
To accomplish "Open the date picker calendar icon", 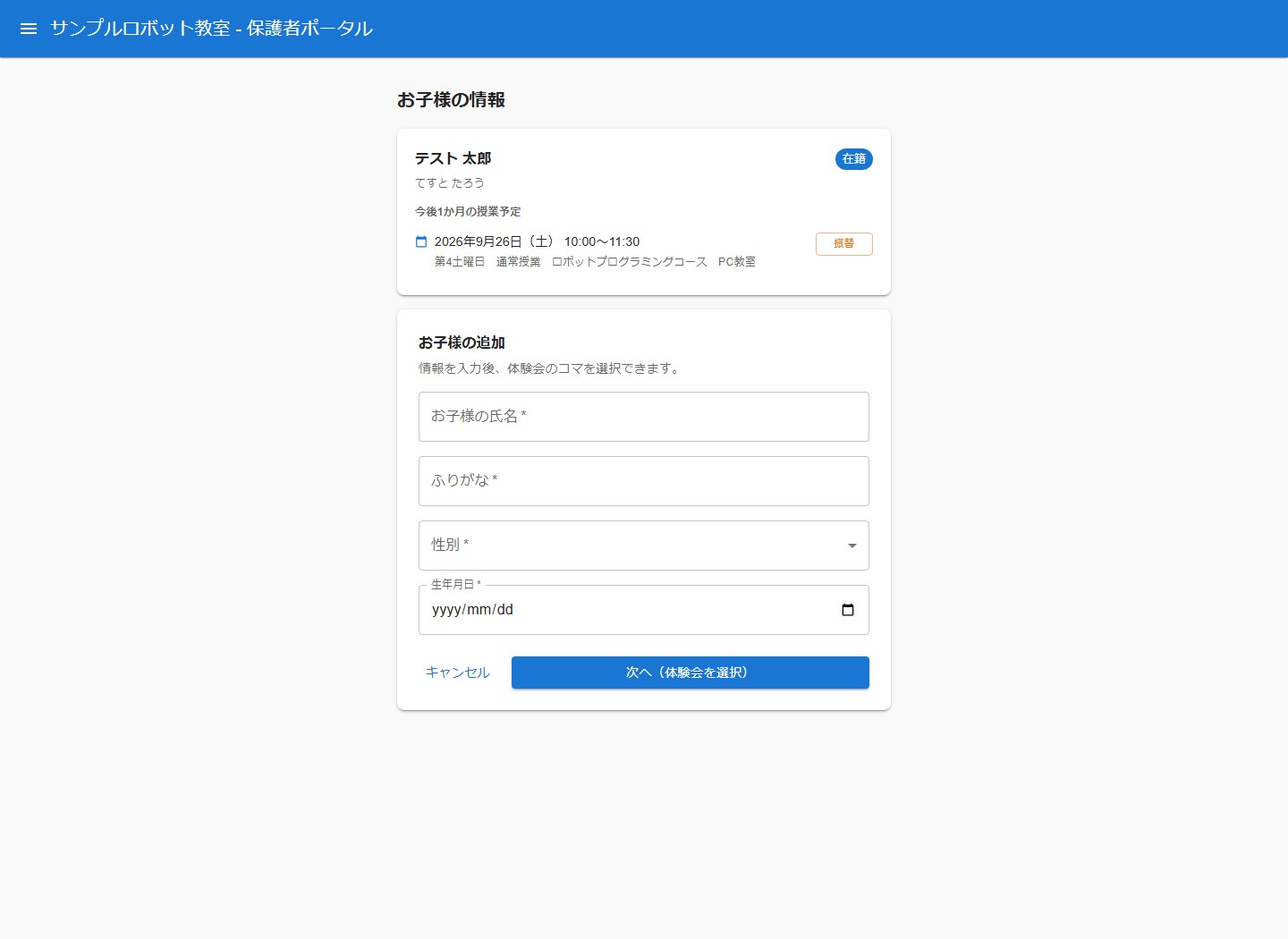I will coord(848,610).
